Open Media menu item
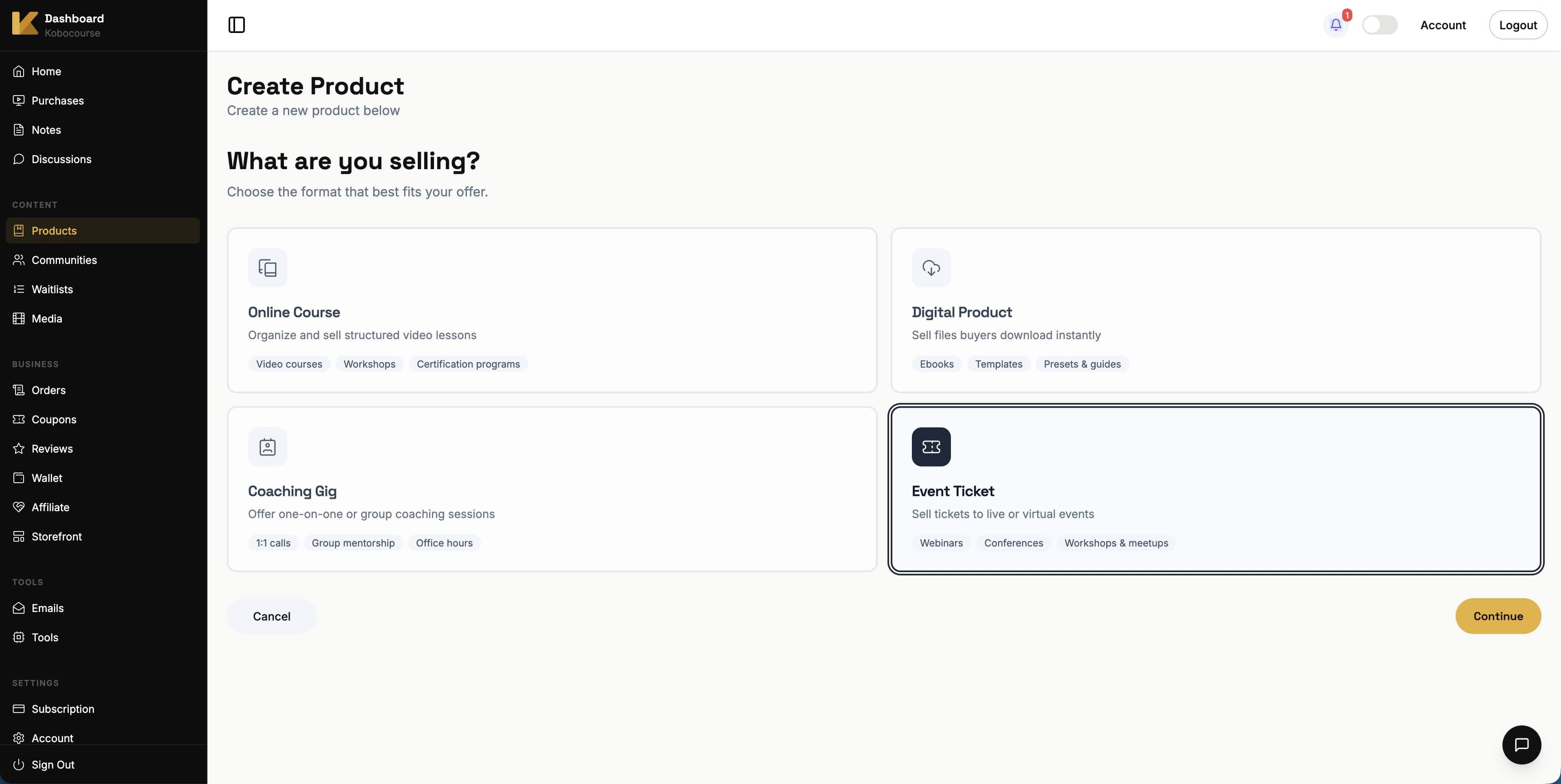Viewport: 1561px width, 784px height. click(102, 319)
